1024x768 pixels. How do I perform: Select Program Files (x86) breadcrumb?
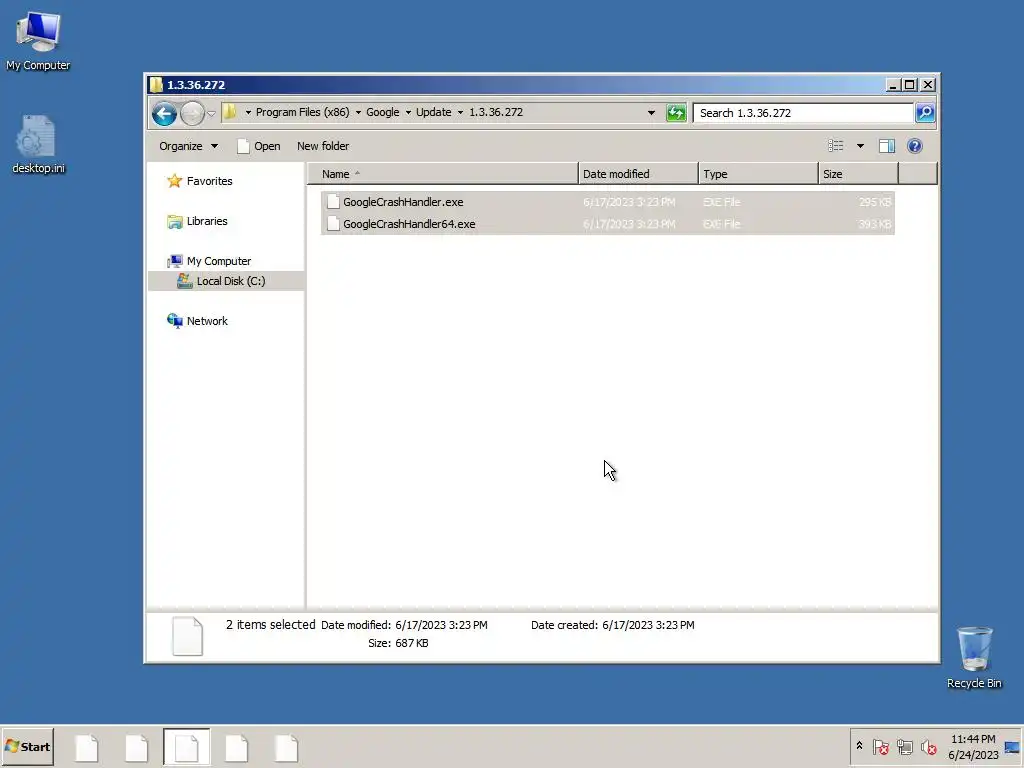click(x=302, y=112)
